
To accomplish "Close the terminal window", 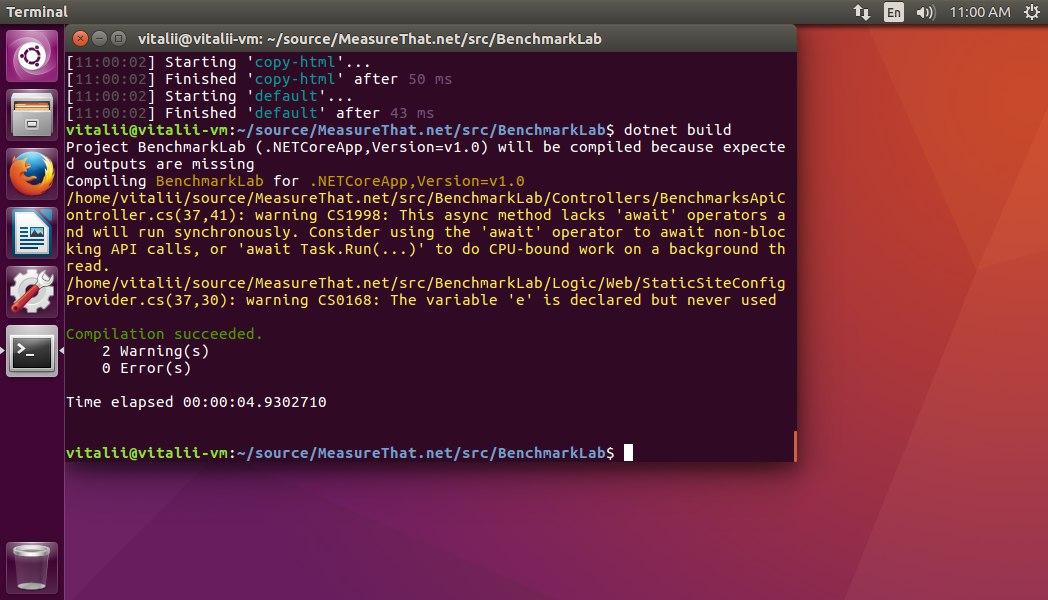I will click(80, 39).
